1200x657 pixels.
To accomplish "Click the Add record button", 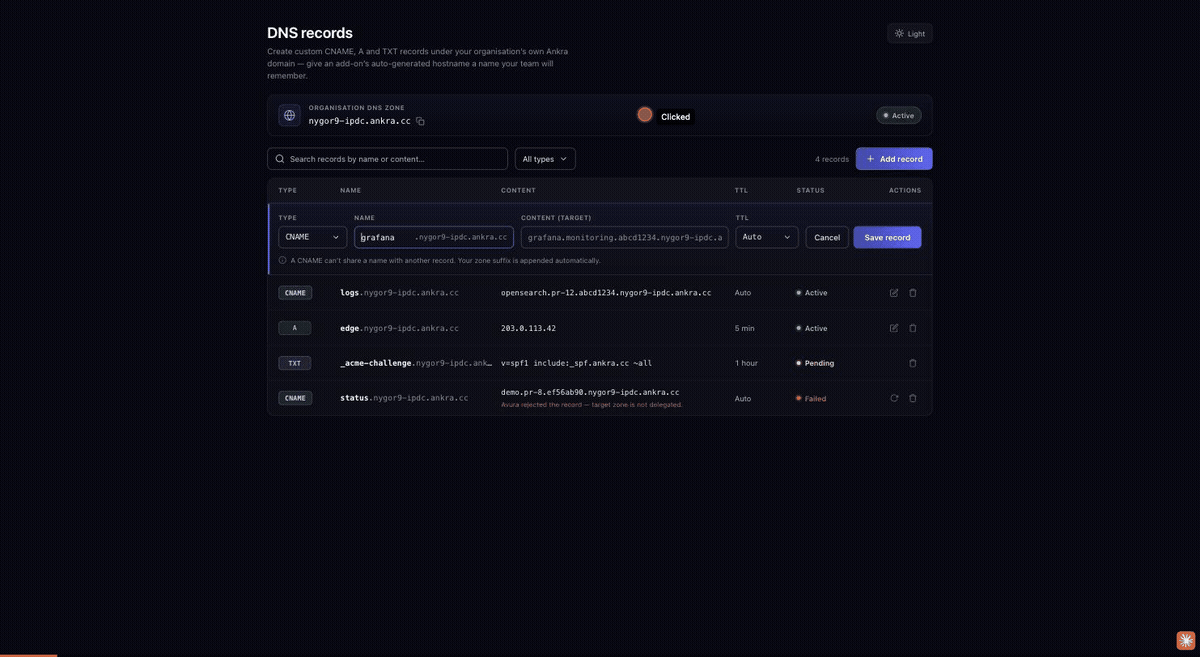I will (x=894, y=159).
